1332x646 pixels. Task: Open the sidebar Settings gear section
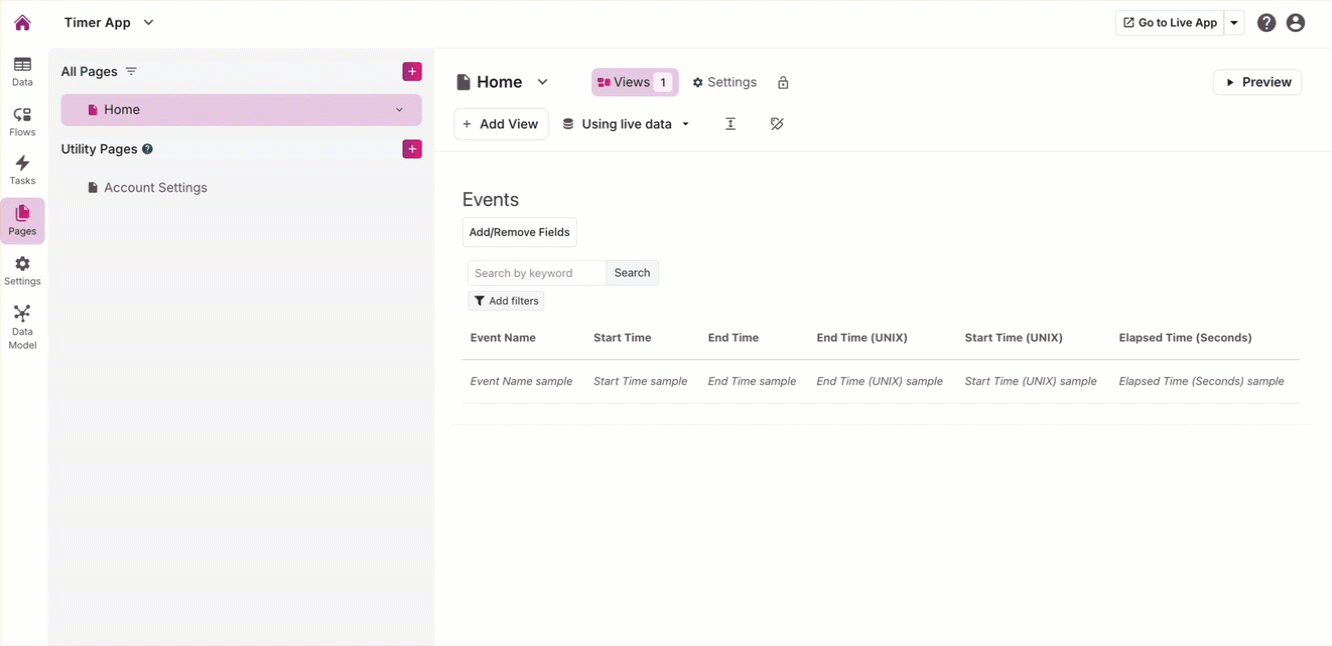pyautogui.click(x=22, y=270)
